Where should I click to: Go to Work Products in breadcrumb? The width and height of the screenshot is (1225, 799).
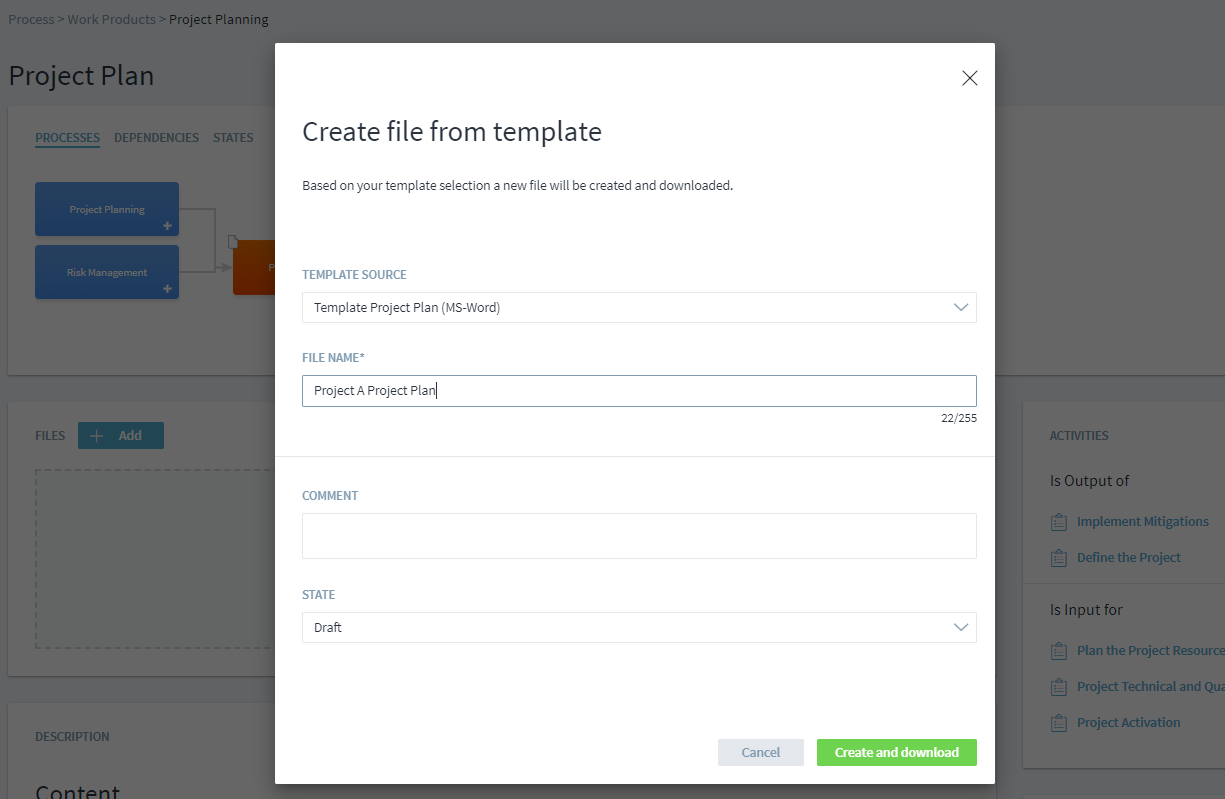point(111,19)
